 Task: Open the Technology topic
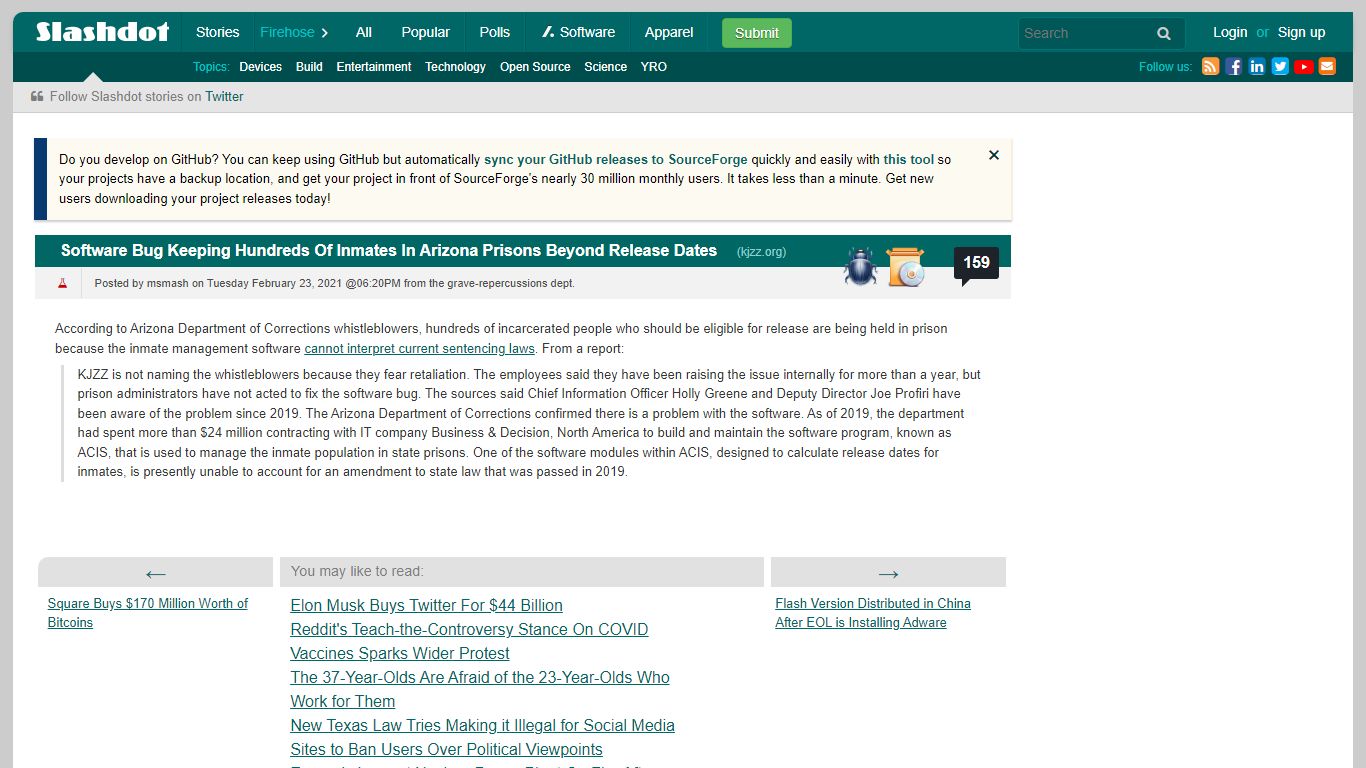tap(455, 67)
